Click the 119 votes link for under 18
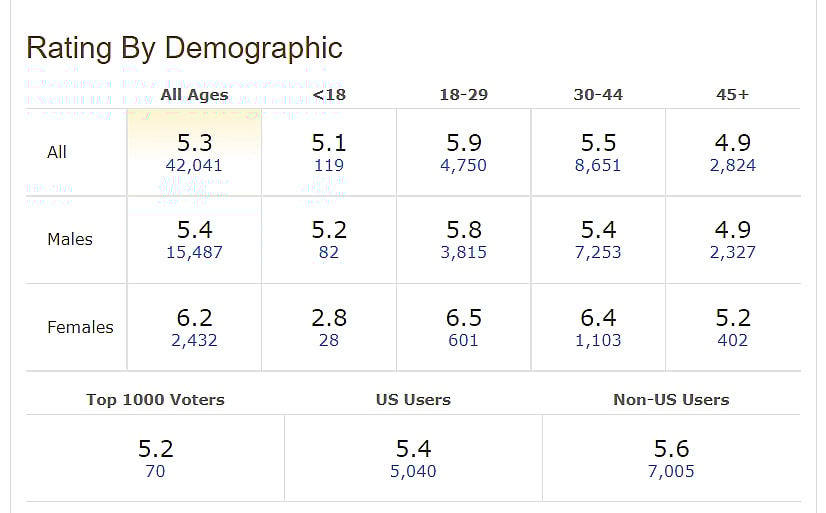The width and height of the screenshot is (826, 513). (x=328, y=166)
